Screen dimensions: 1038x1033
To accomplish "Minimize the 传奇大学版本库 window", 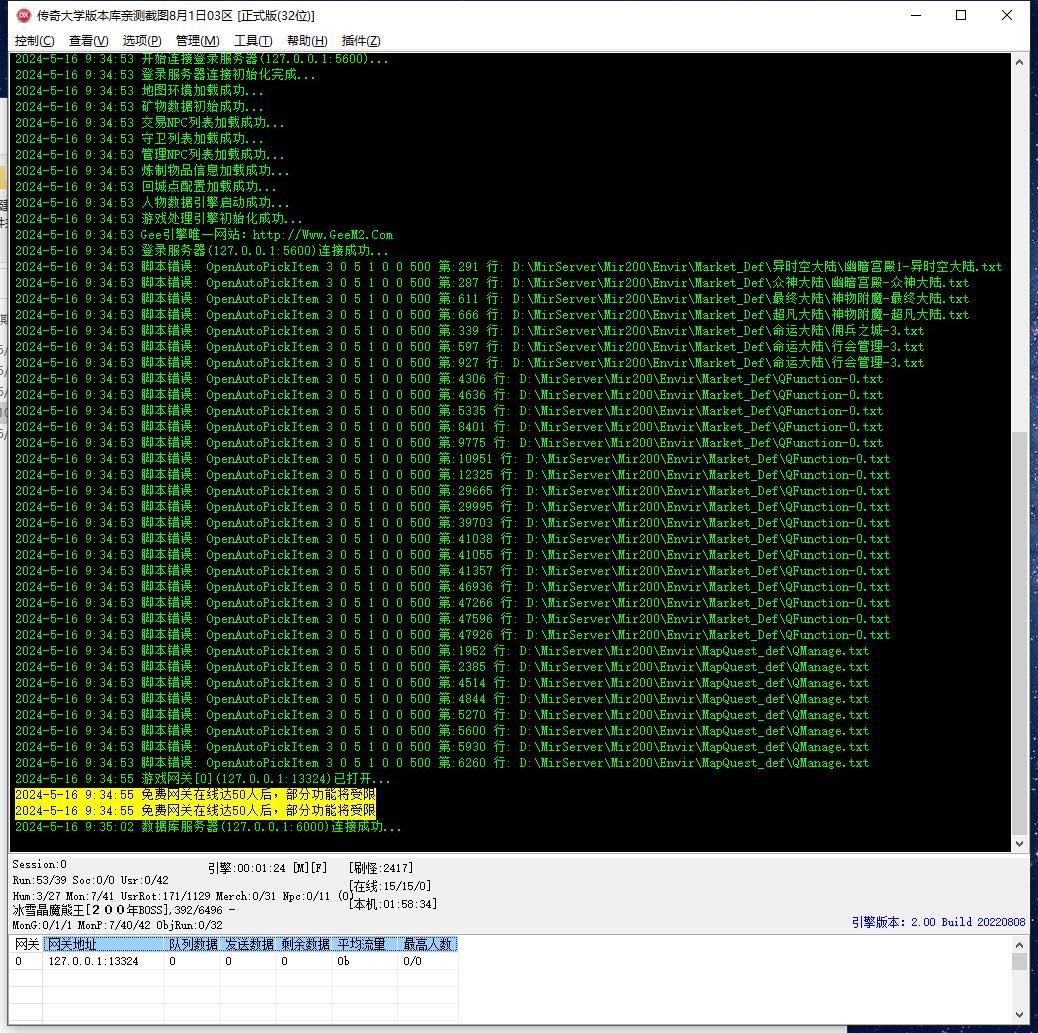I will point(916,15).
